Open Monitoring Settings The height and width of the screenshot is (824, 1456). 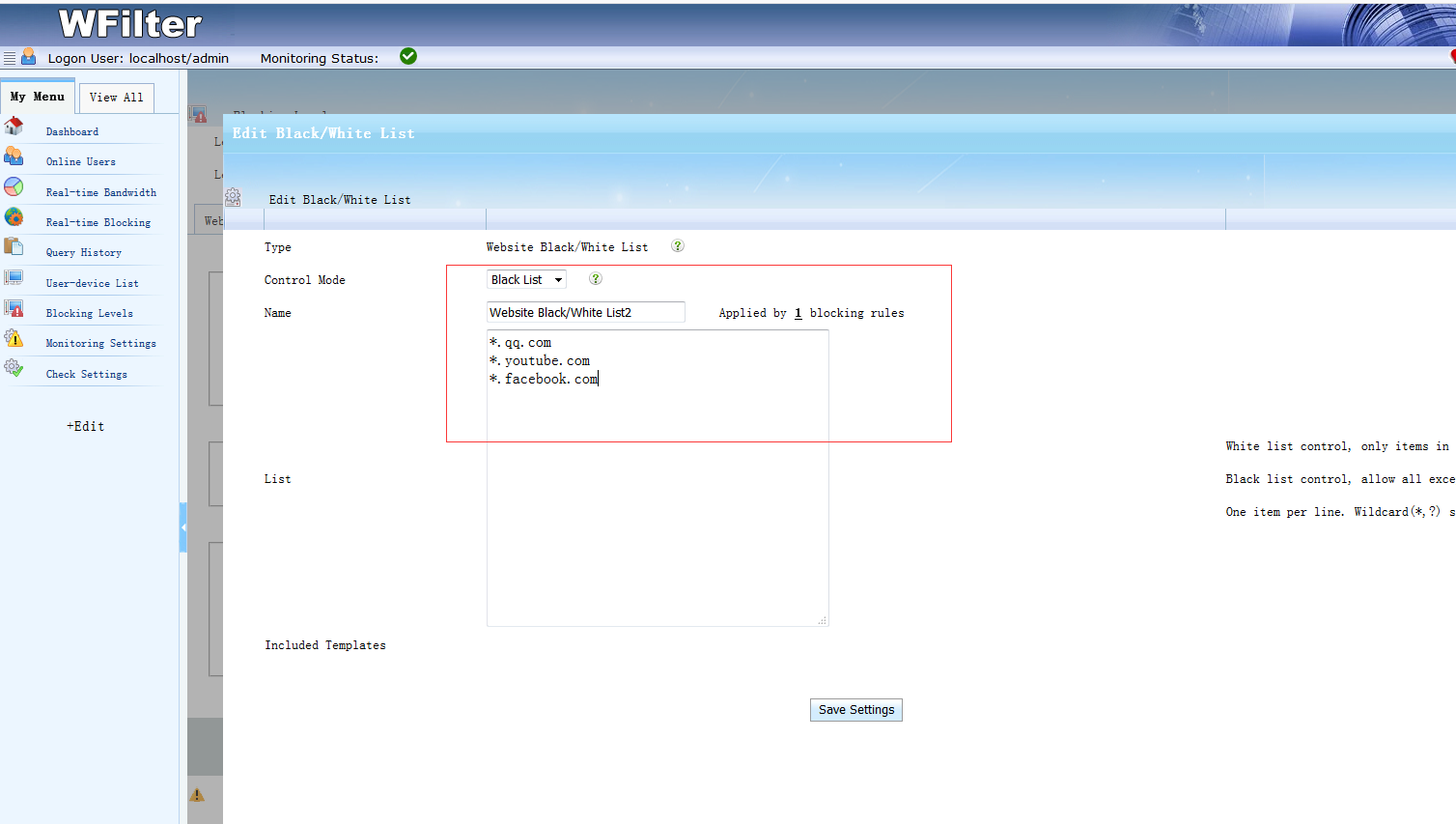101,343
